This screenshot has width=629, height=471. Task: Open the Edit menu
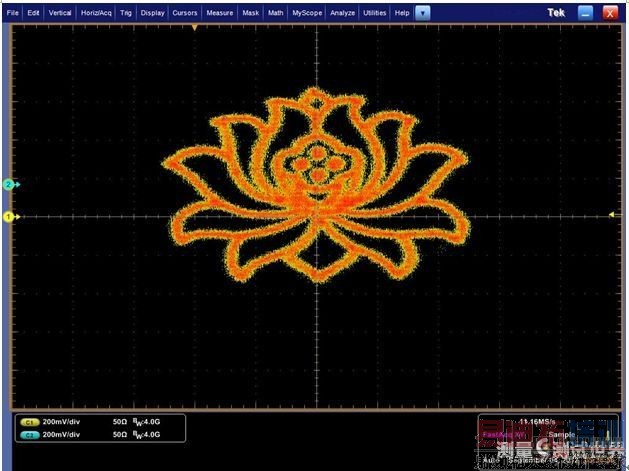[33, 13]
